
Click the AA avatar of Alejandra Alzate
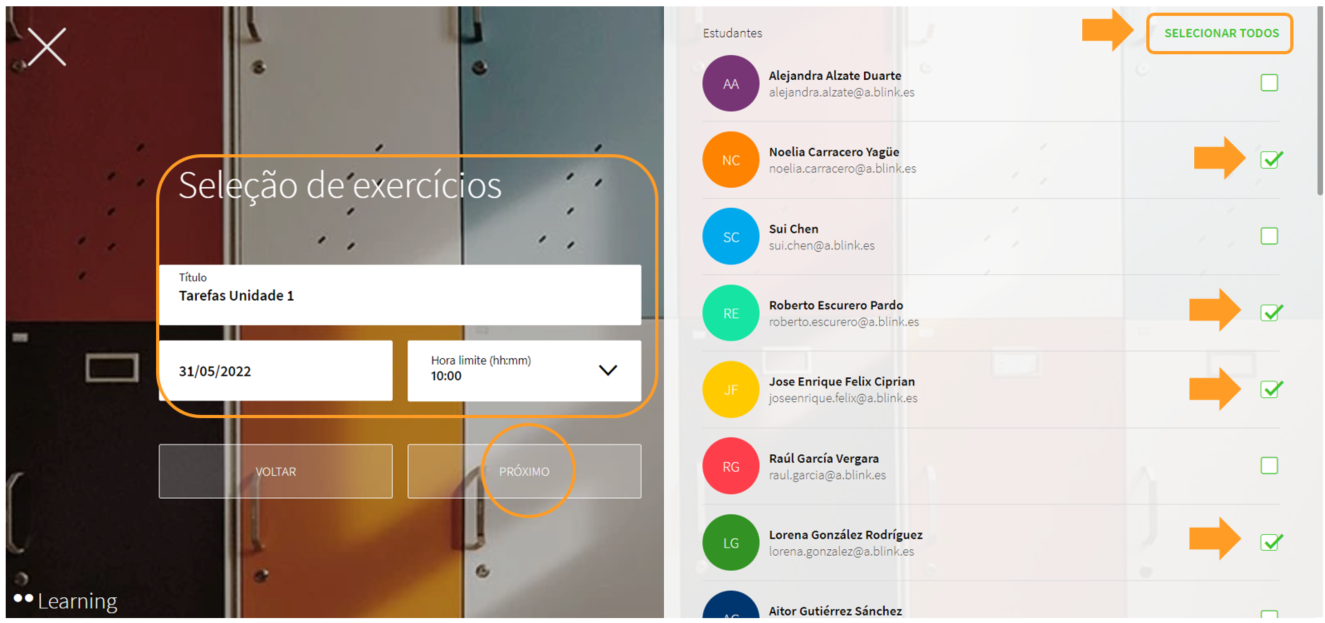[x=731, y=83]
